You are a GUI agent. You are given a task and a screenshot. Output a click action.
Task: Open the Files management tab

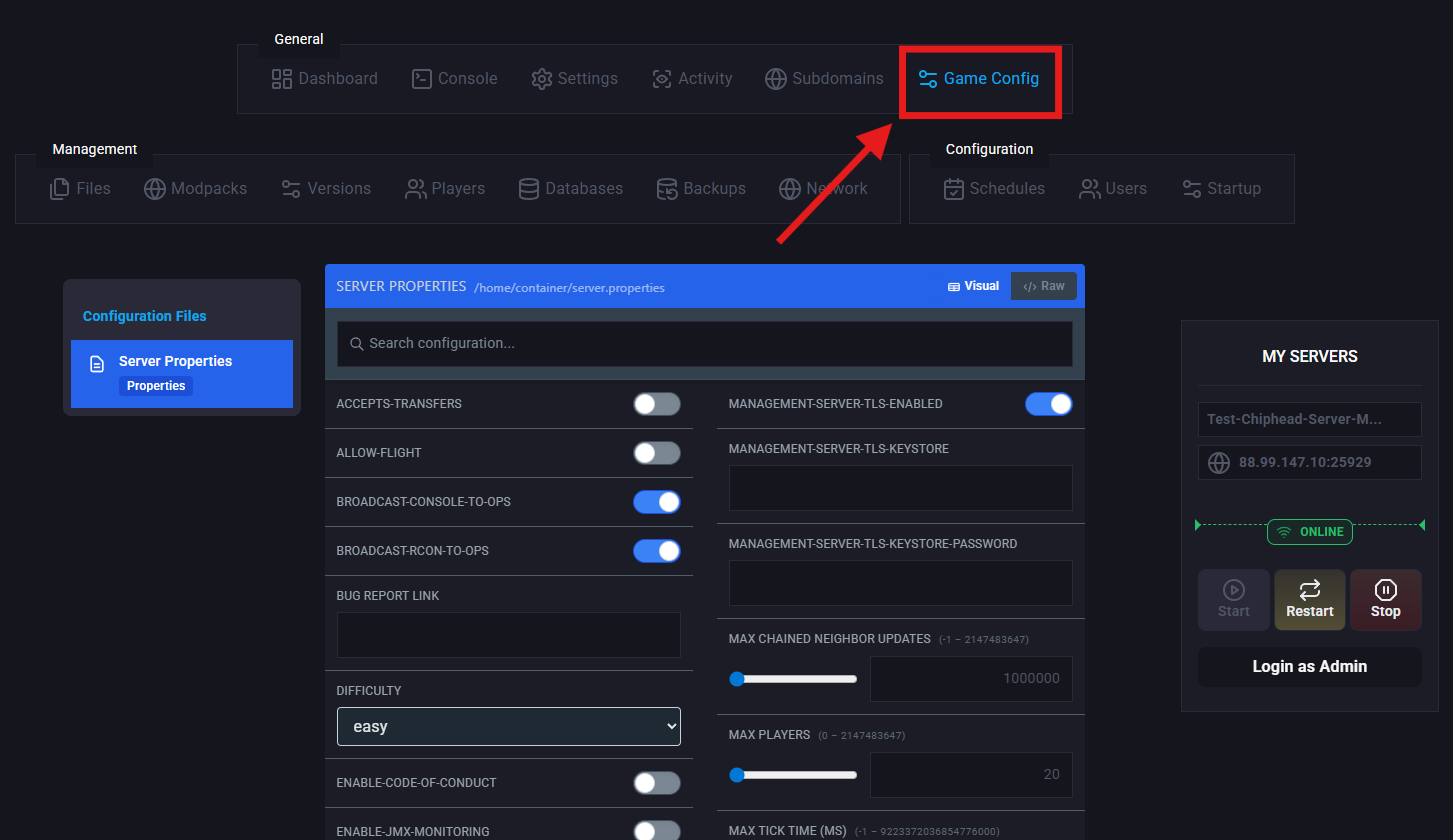coord(80,189)
